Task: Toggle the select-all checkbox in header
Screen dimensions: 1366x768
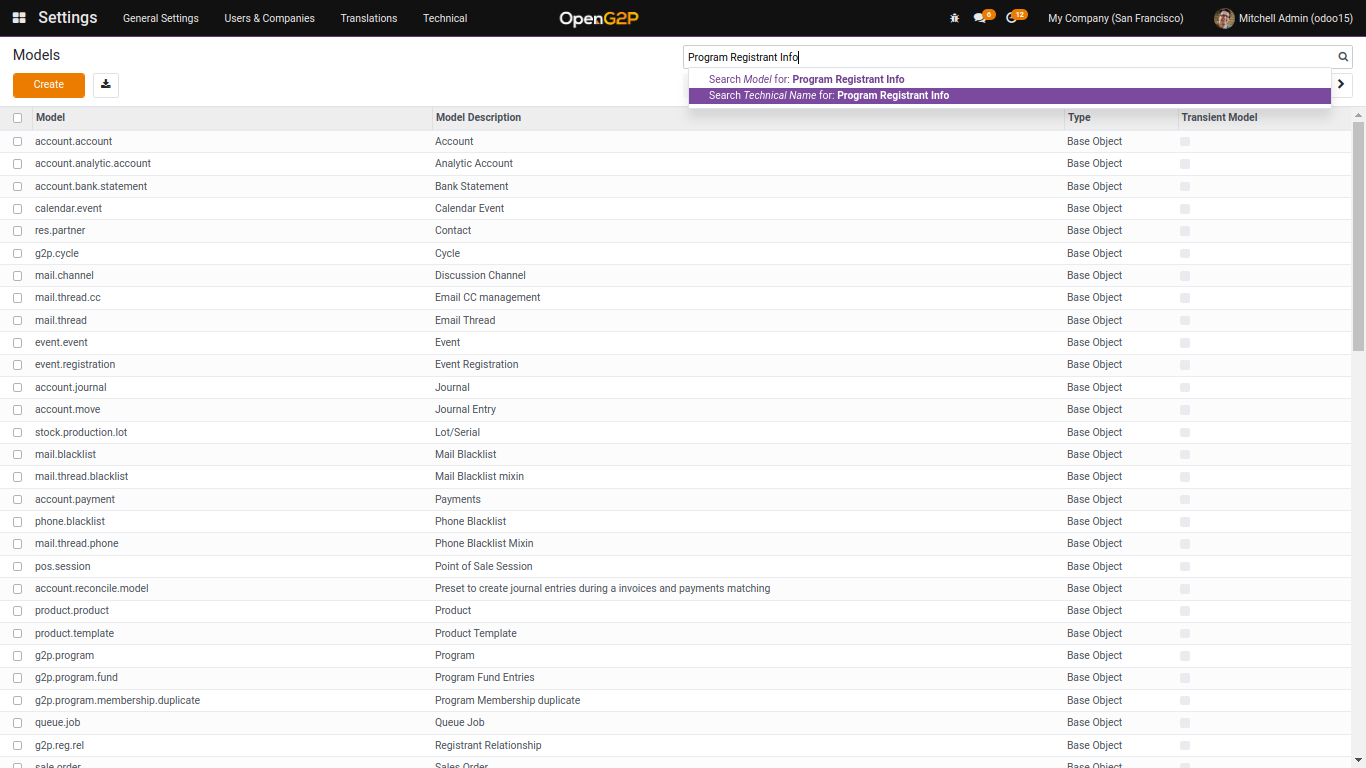Action: click(x=17, y=118)
